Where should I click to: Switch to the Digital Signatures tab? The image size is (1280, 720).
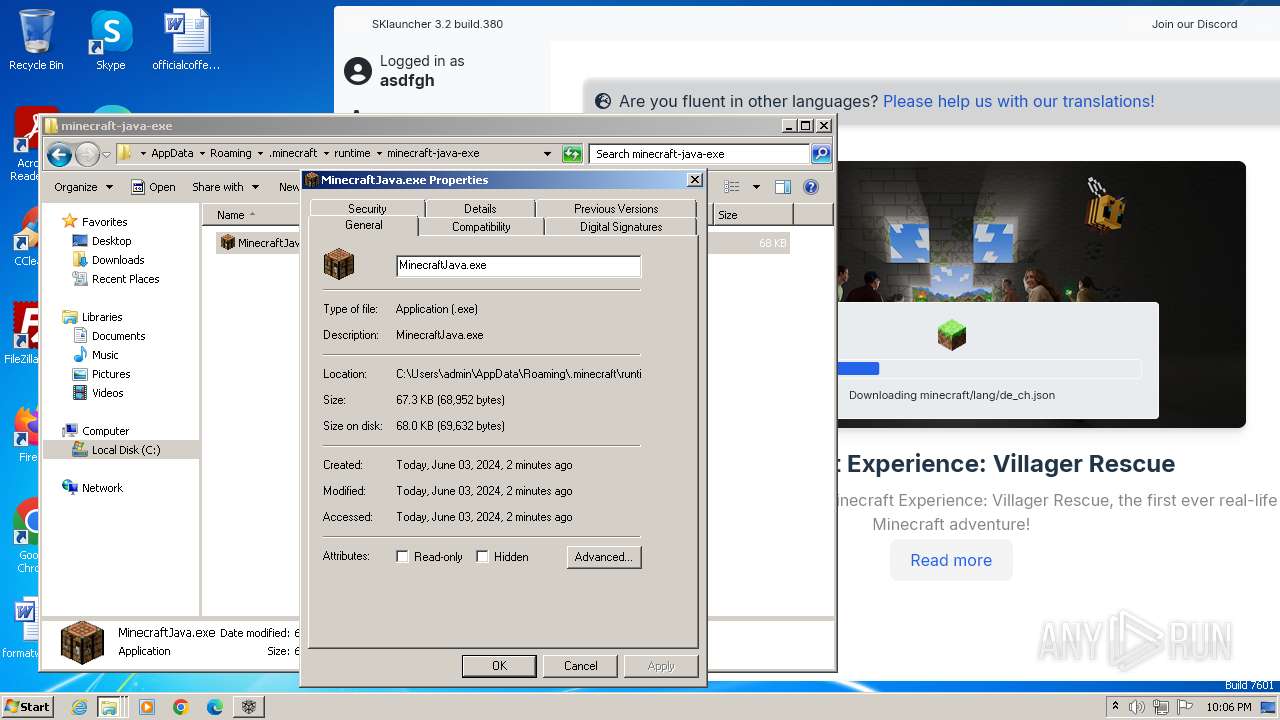pos(621,227)
